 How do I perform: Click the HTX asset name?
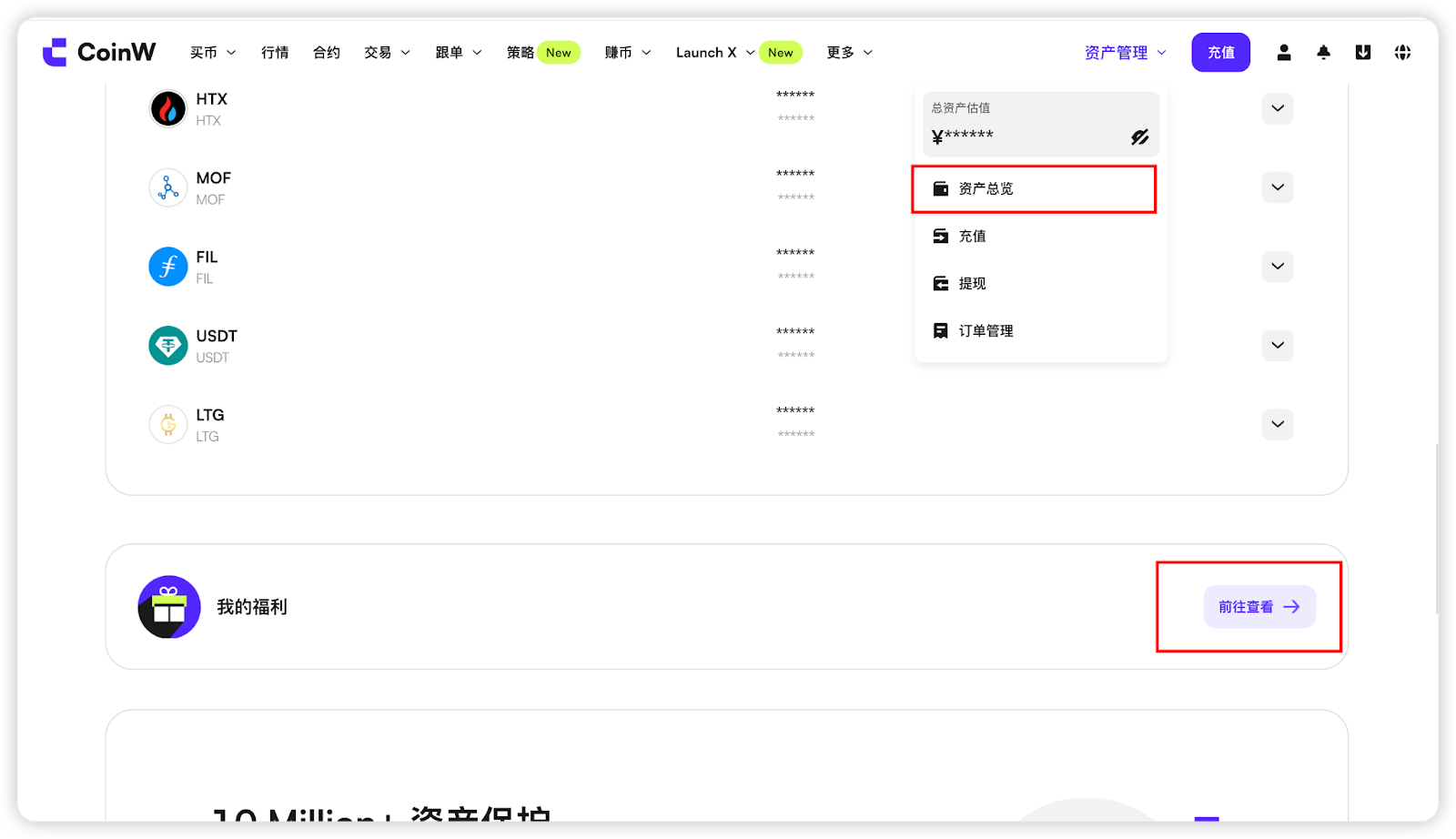click(212, 99)
